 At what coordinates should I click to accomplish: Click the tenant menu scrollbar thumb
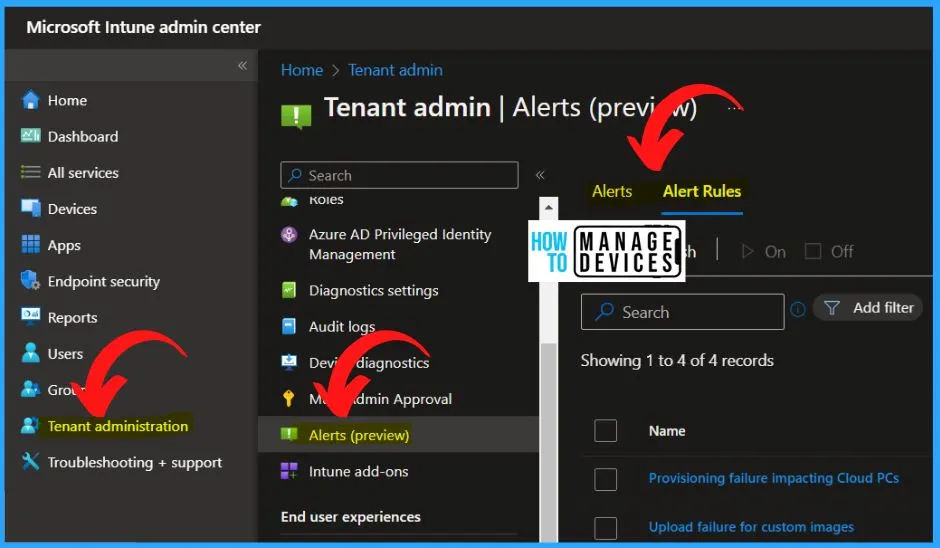pyautogui.click(x=549, y=442)
